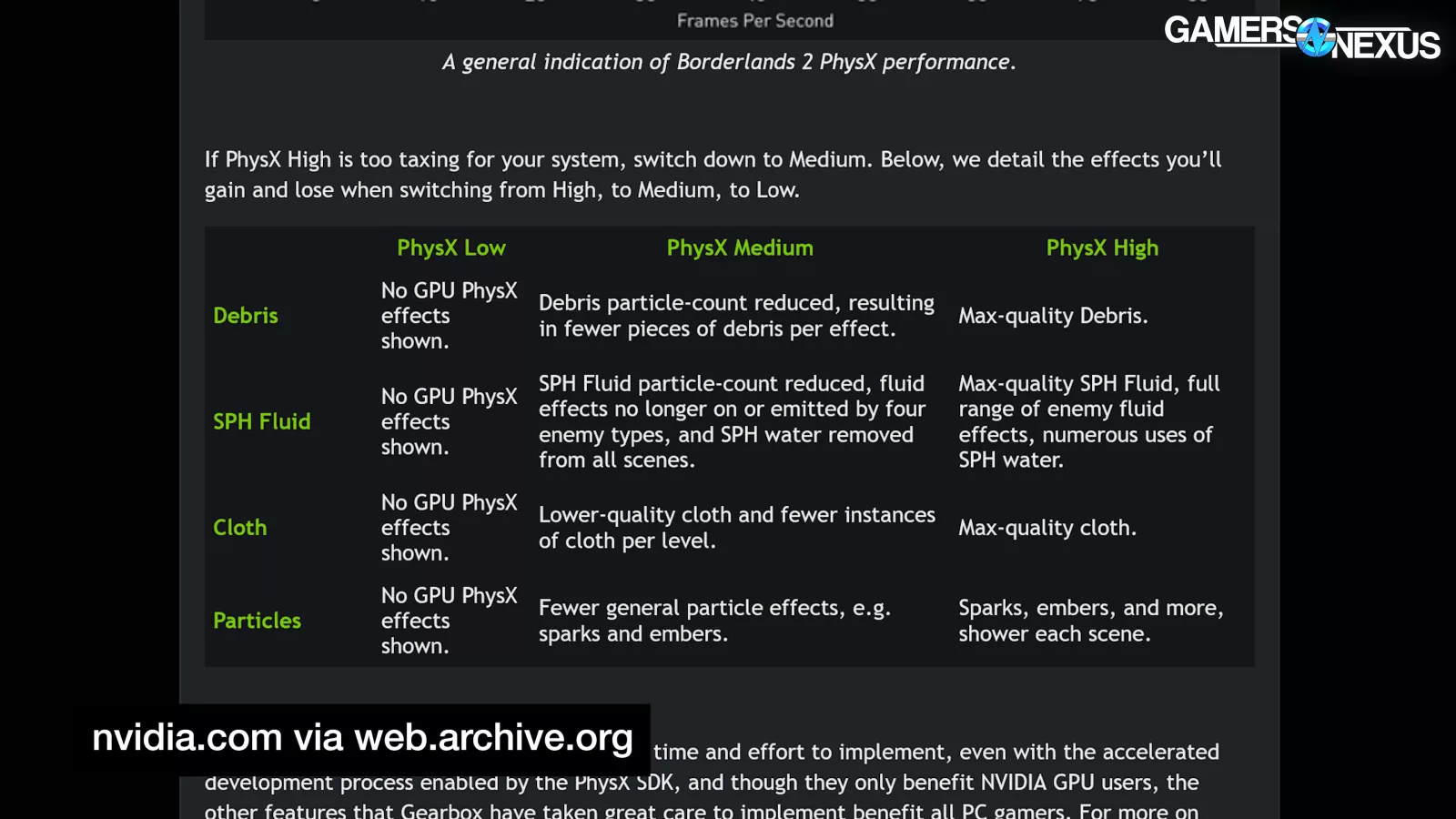This screenshot has width=1456, height=819.
Task: Click the Gamers Nexus logo
Action: point(1301,37)
